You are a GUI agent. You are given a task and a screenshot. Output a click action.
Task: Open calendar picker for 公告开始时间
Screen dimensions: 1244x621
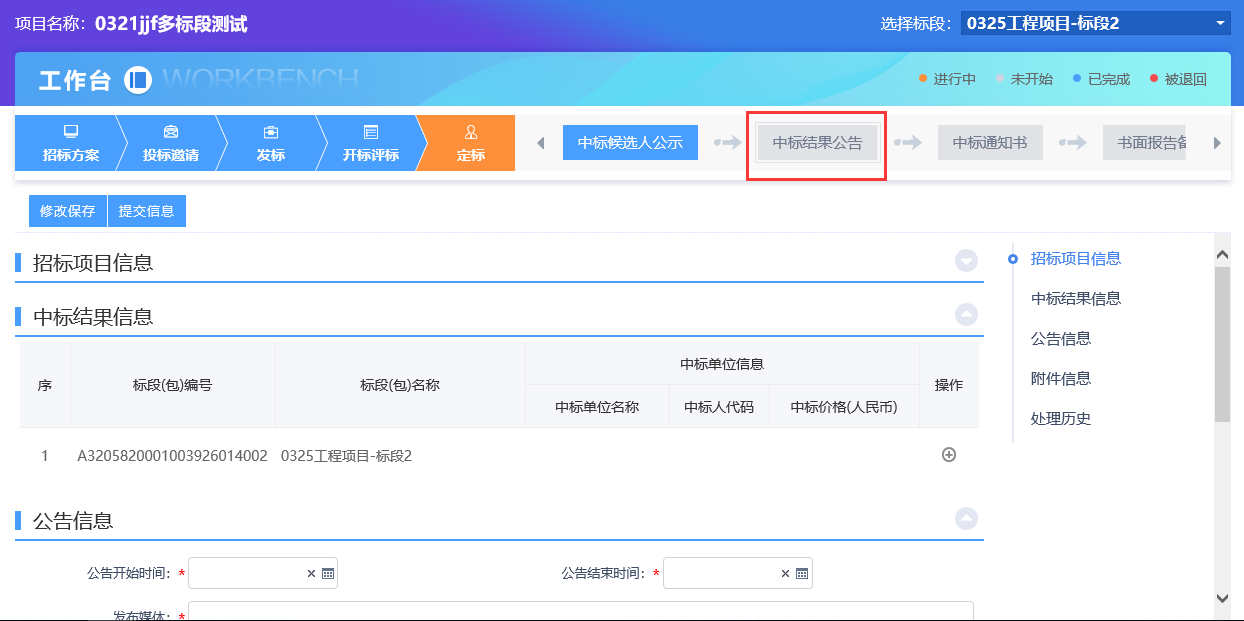pos(328,574)
